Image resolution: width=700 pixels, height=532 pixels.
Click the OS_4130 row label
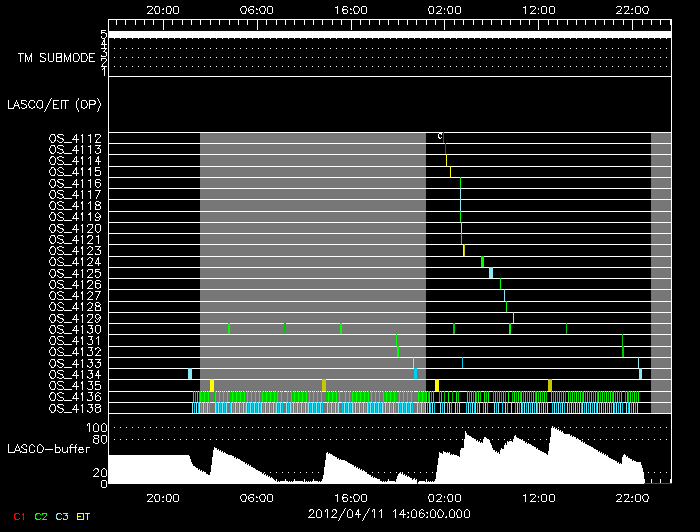coord(75,329)
